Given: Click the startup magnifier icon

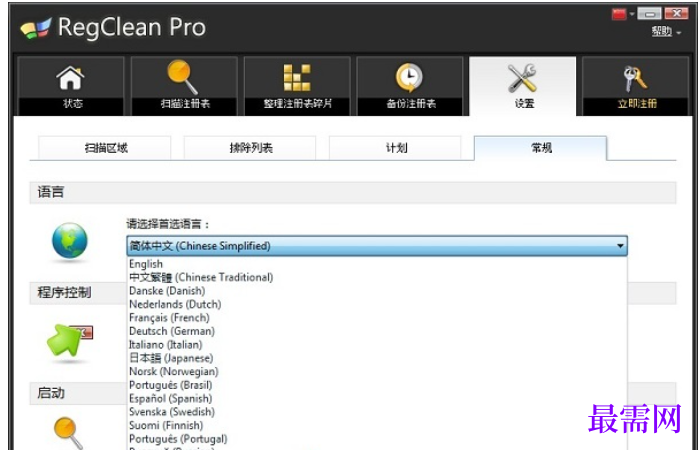Looking at the screenshot, I should point(68,432).
